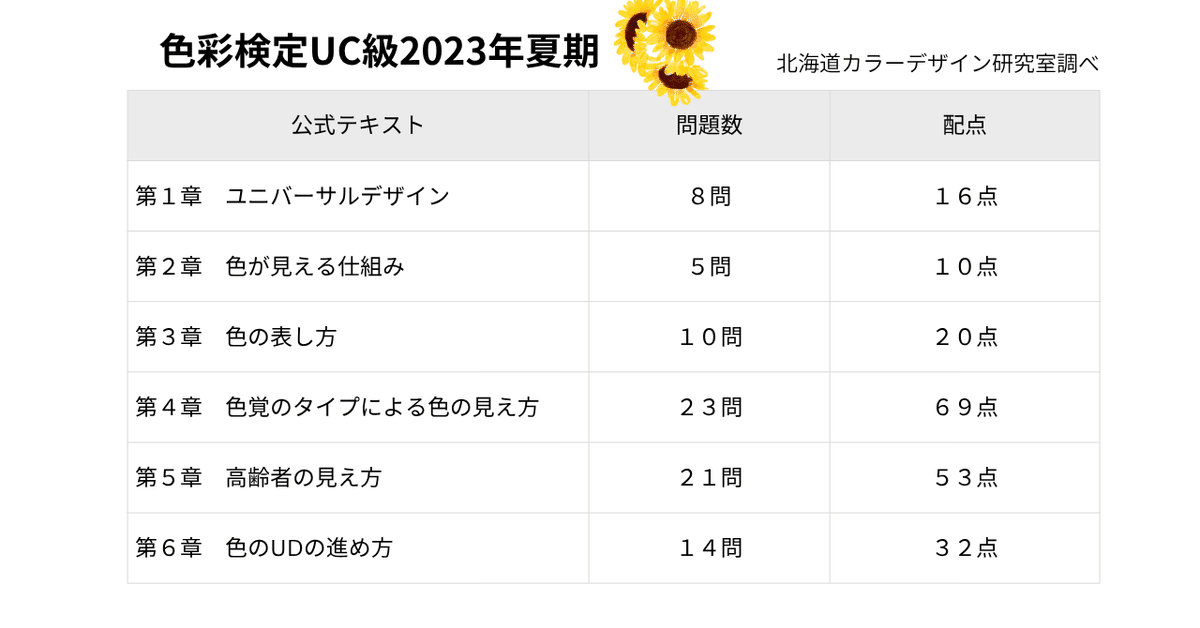
Task: Click the 第1章 ユニバーサルデザイン row label
Action: coord(292,196)
